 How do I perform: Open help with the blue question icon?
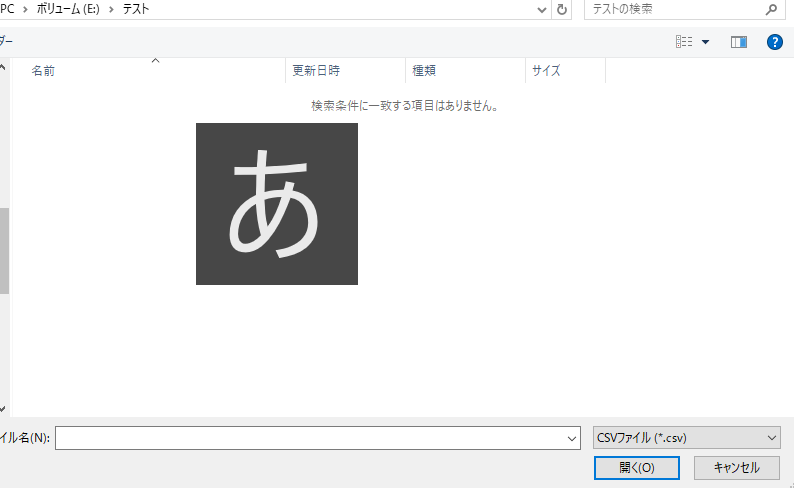tap(775, 42)
